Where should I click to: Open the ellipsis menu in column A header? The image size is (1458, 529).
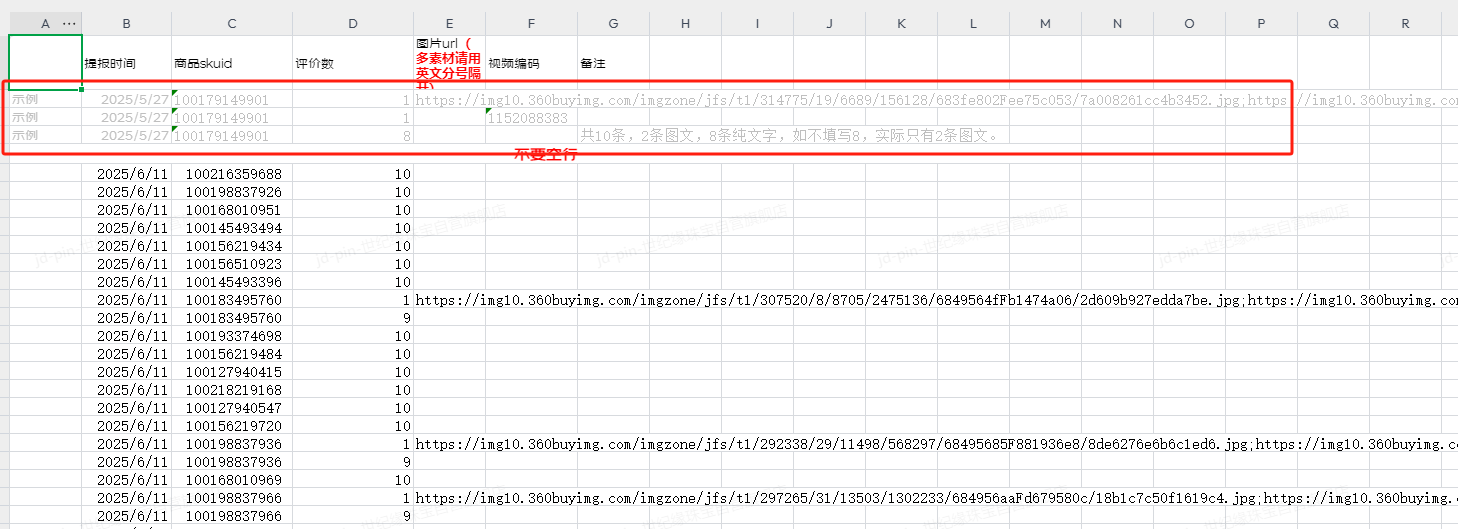coord(69,23)
